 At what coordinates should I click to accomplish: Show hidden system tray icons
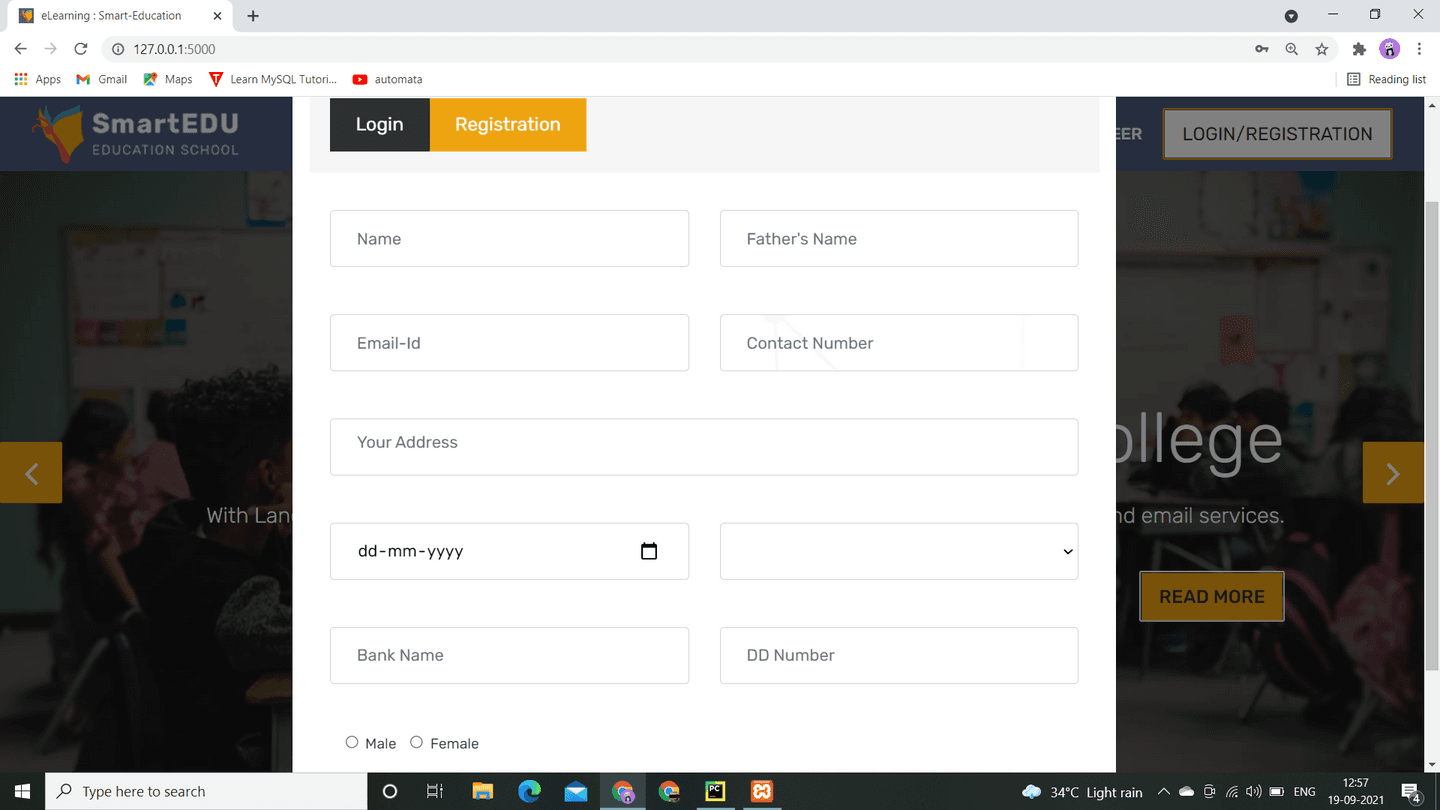[x=1163, y=792]
